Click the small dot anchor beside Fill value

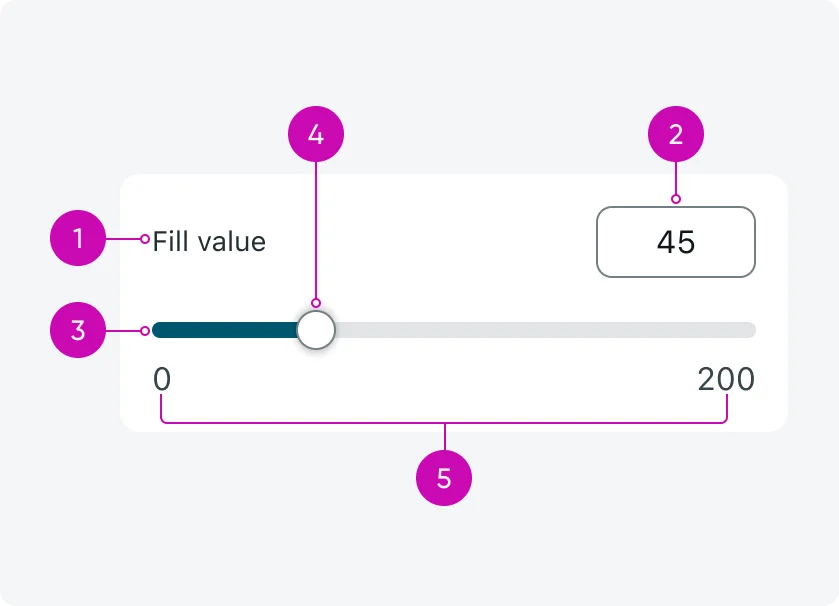tap(146, 239)
